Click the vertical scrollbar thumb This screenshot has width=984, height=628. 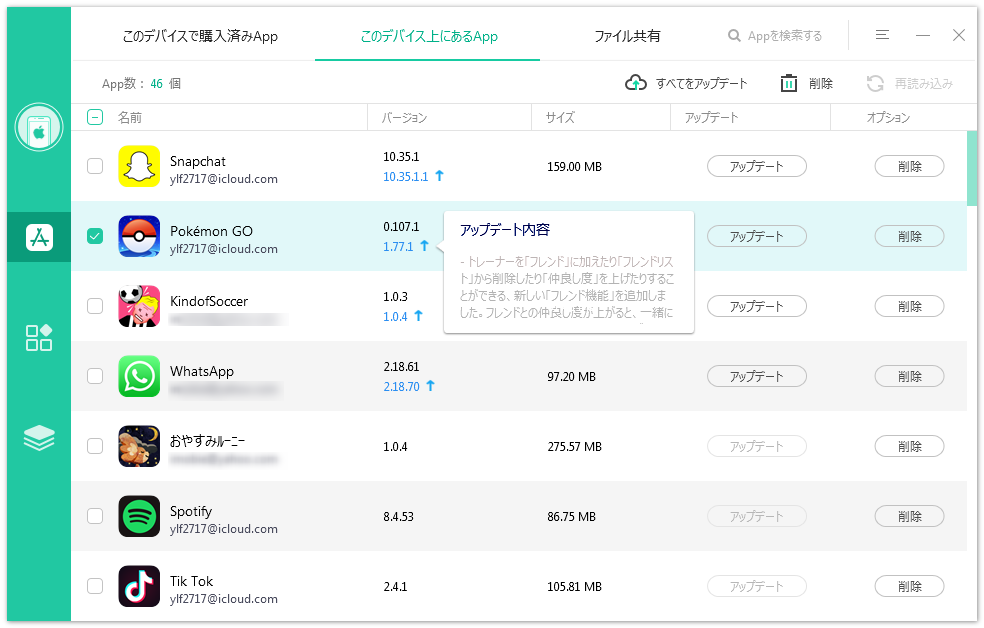point(972,168)
